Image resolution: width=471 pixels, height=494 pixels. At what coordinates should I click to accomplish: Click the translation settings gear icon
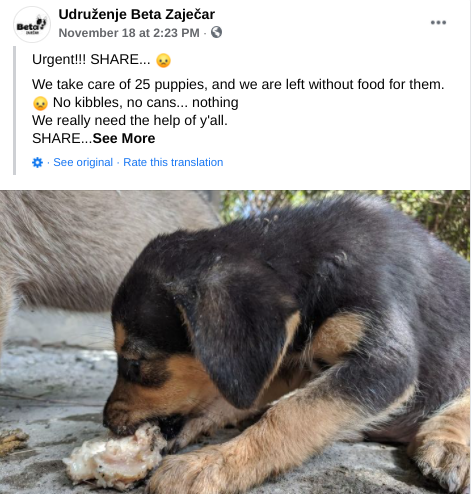click(37, 162)
